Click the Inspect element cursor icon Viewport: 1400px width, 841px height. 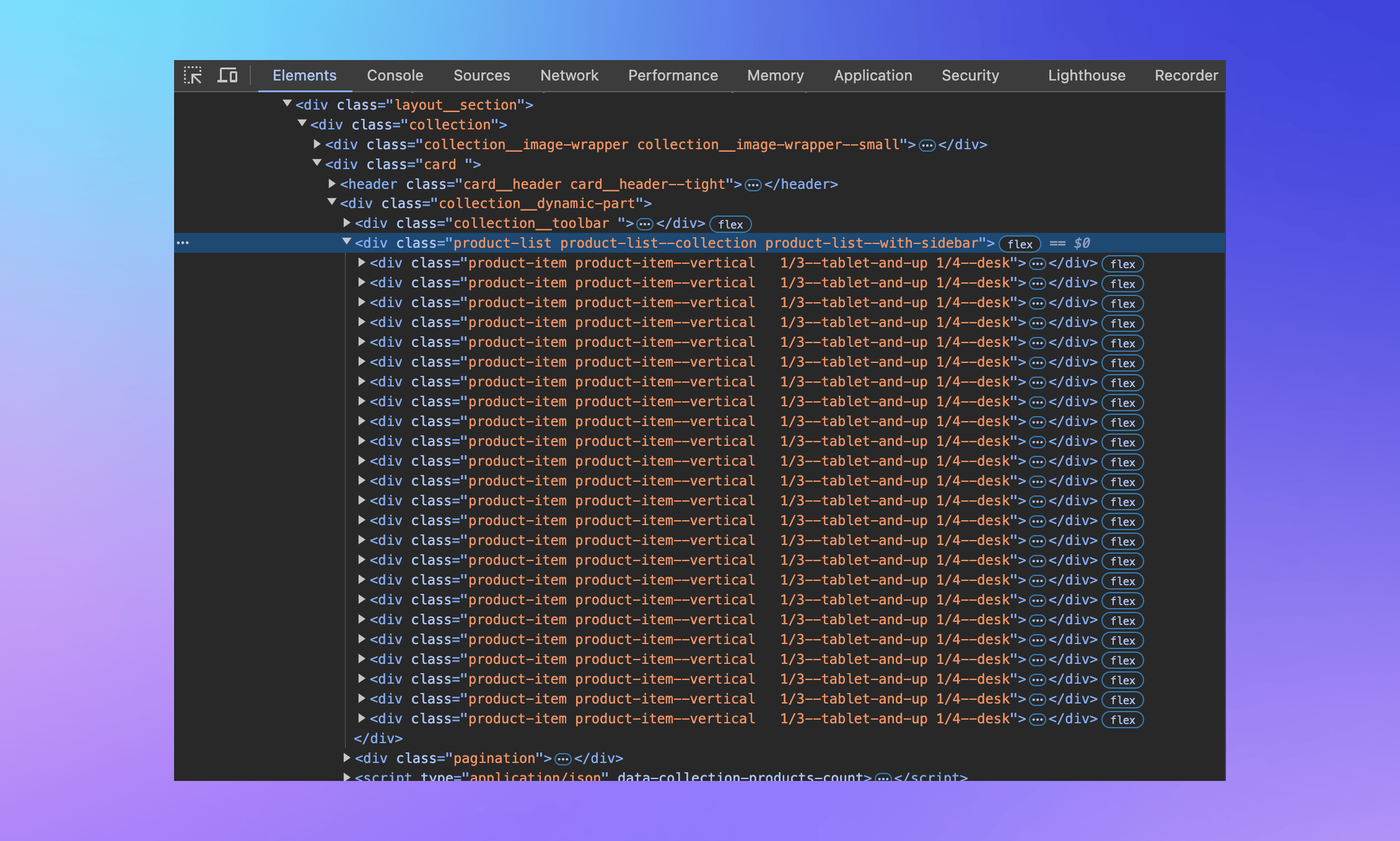coord(194,76)
